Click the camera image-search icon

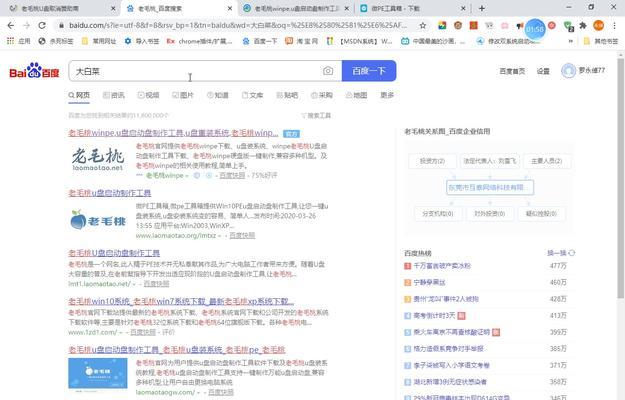(328, 71)
